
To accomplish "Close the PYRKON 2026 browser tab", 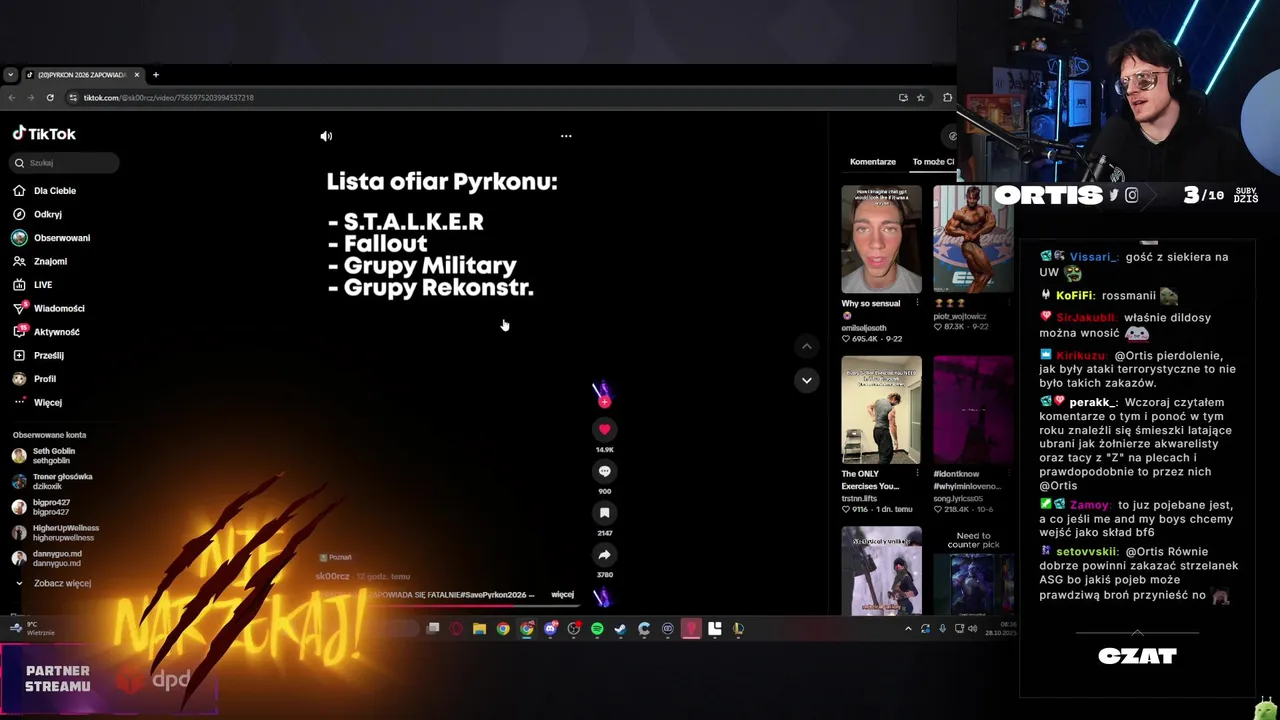I will point(137,75).
